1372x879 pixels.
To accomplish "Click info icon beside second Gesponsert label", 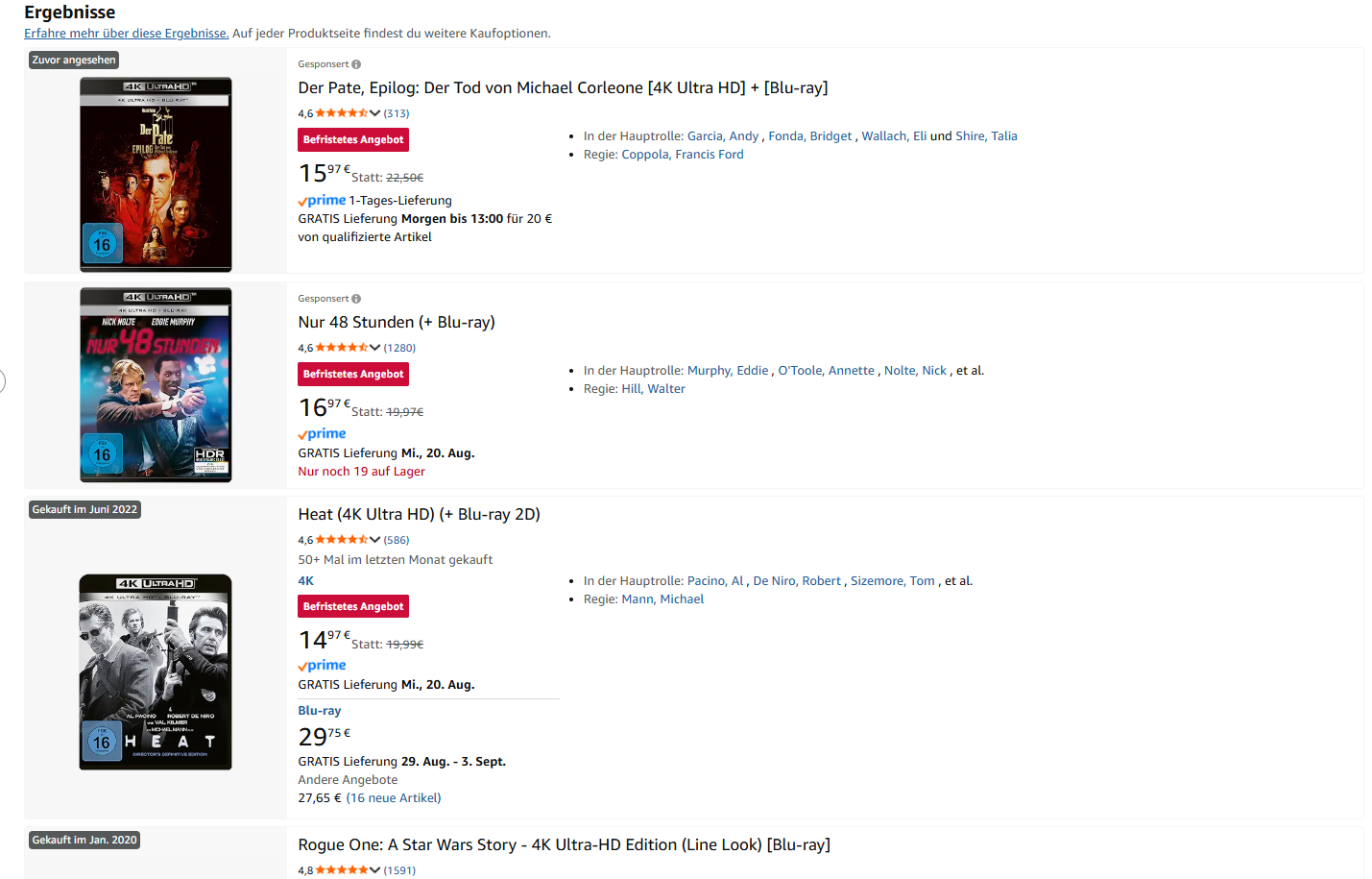I will tap(356, 299).
